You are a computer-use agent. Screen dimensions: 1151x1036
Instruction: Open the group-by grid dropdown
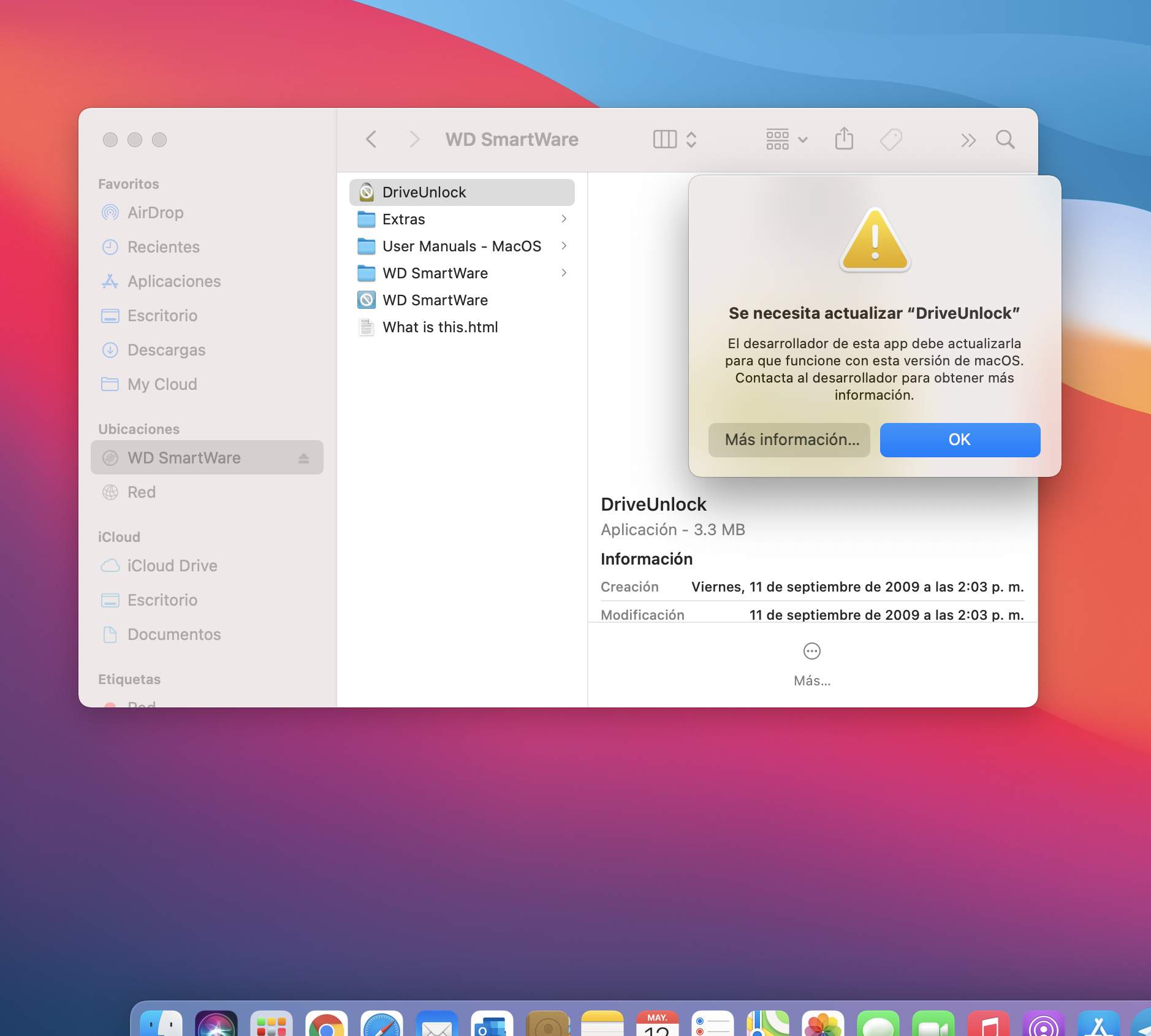[x=787, y=140]
